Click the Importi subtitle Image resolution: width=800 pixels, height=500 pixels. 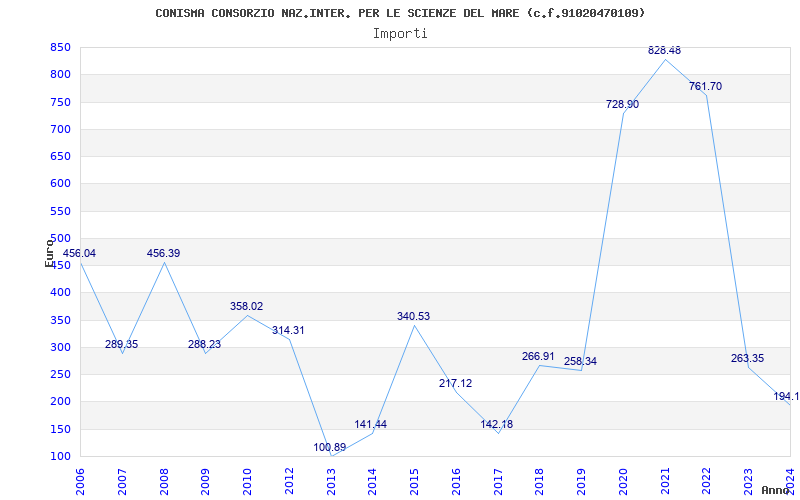(x=400, y=34)
